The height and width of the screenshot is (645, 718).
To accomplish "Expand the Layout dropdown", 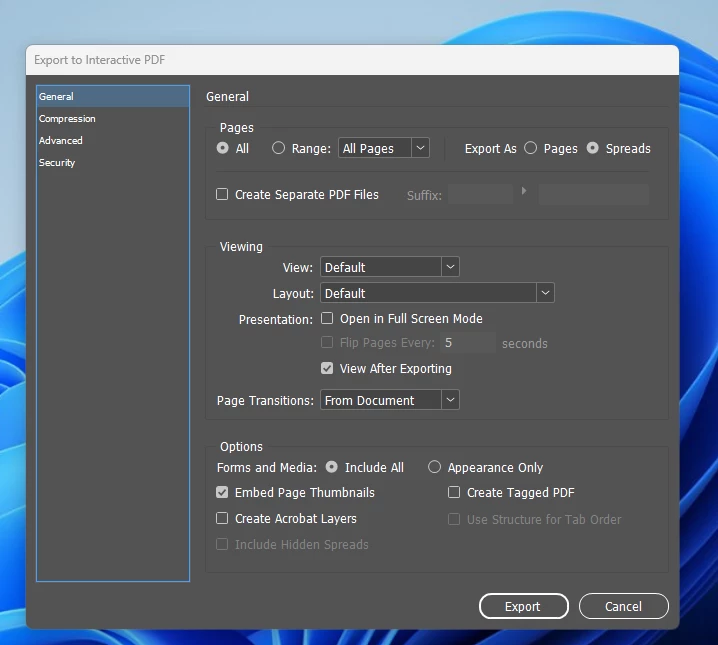I will 437,293.
